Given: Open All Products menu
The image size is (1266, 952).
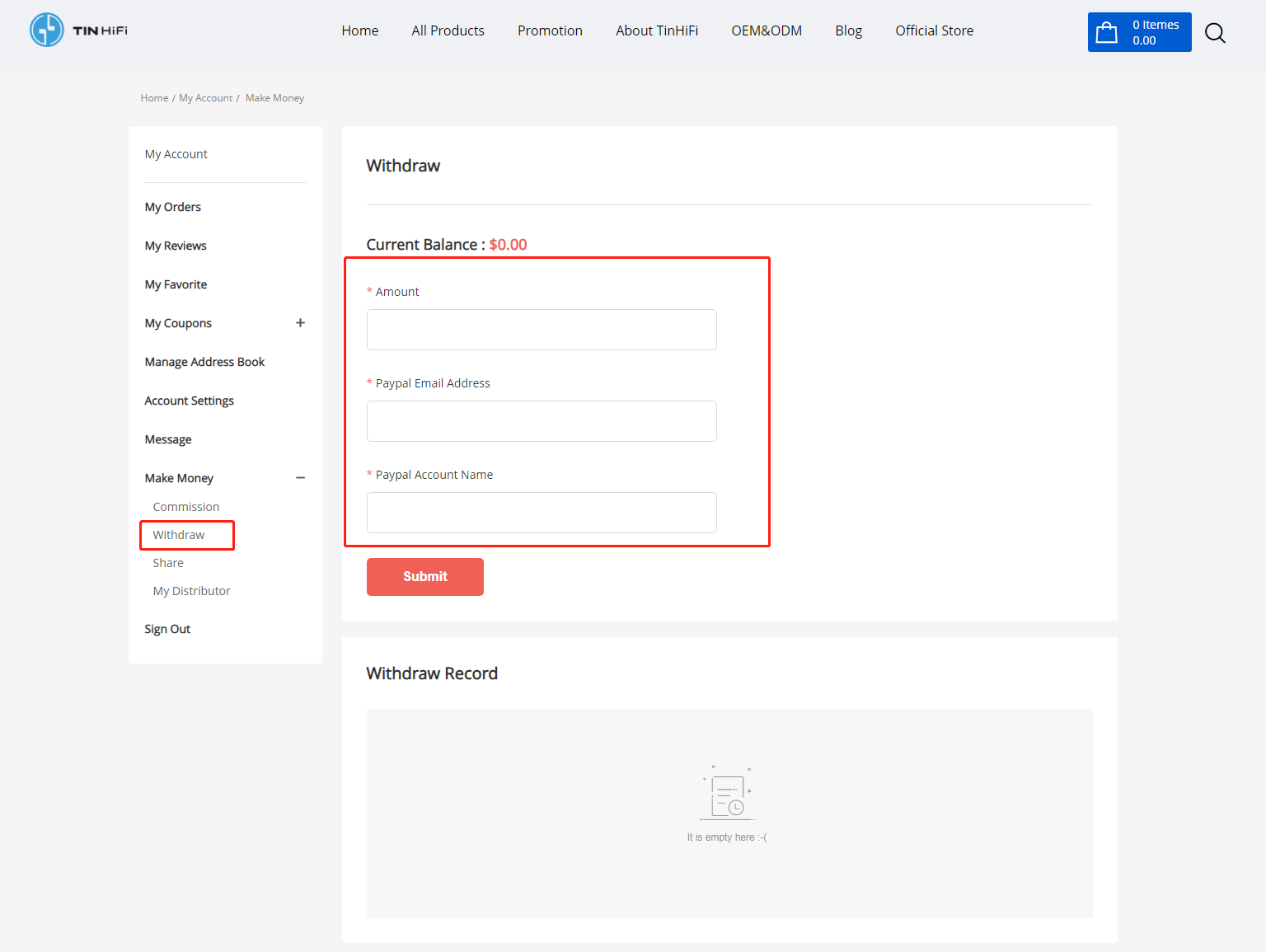Looking at the screenshot, I should [x=448, y=30].
